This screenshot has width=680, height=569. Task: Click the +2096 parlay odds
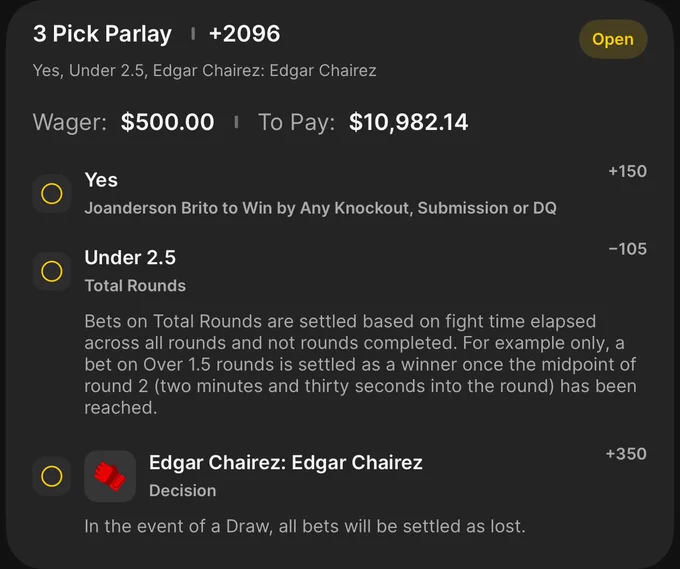coord(245,34)
